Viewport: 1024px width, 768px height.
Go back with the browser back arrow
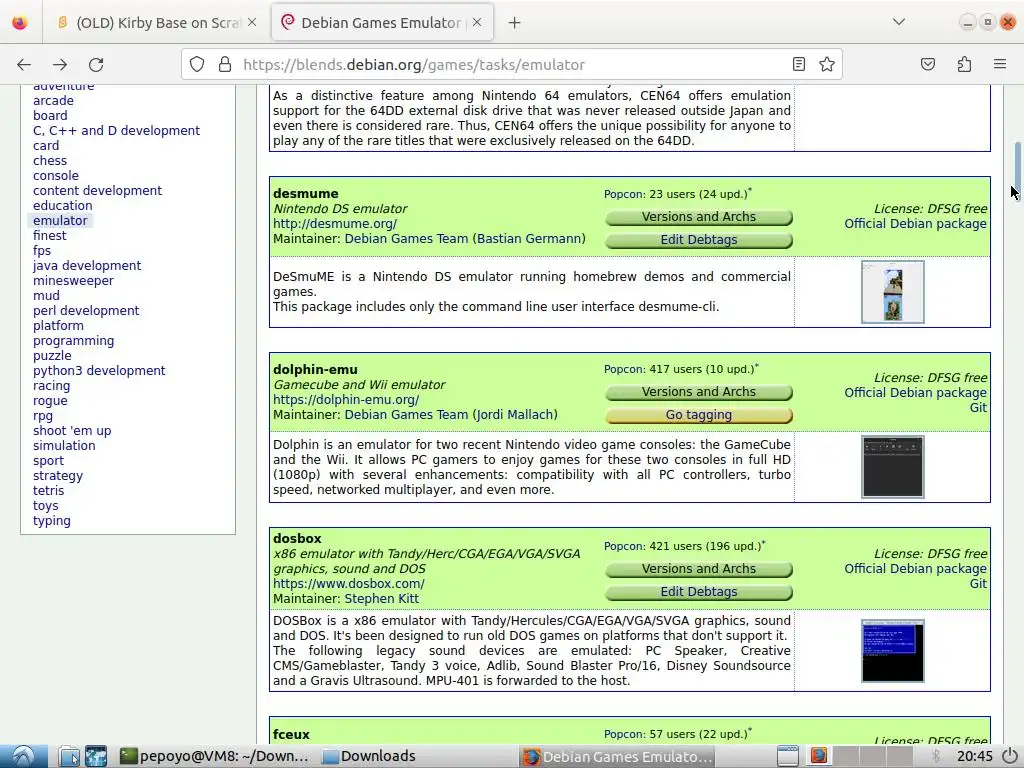point(24,65)
